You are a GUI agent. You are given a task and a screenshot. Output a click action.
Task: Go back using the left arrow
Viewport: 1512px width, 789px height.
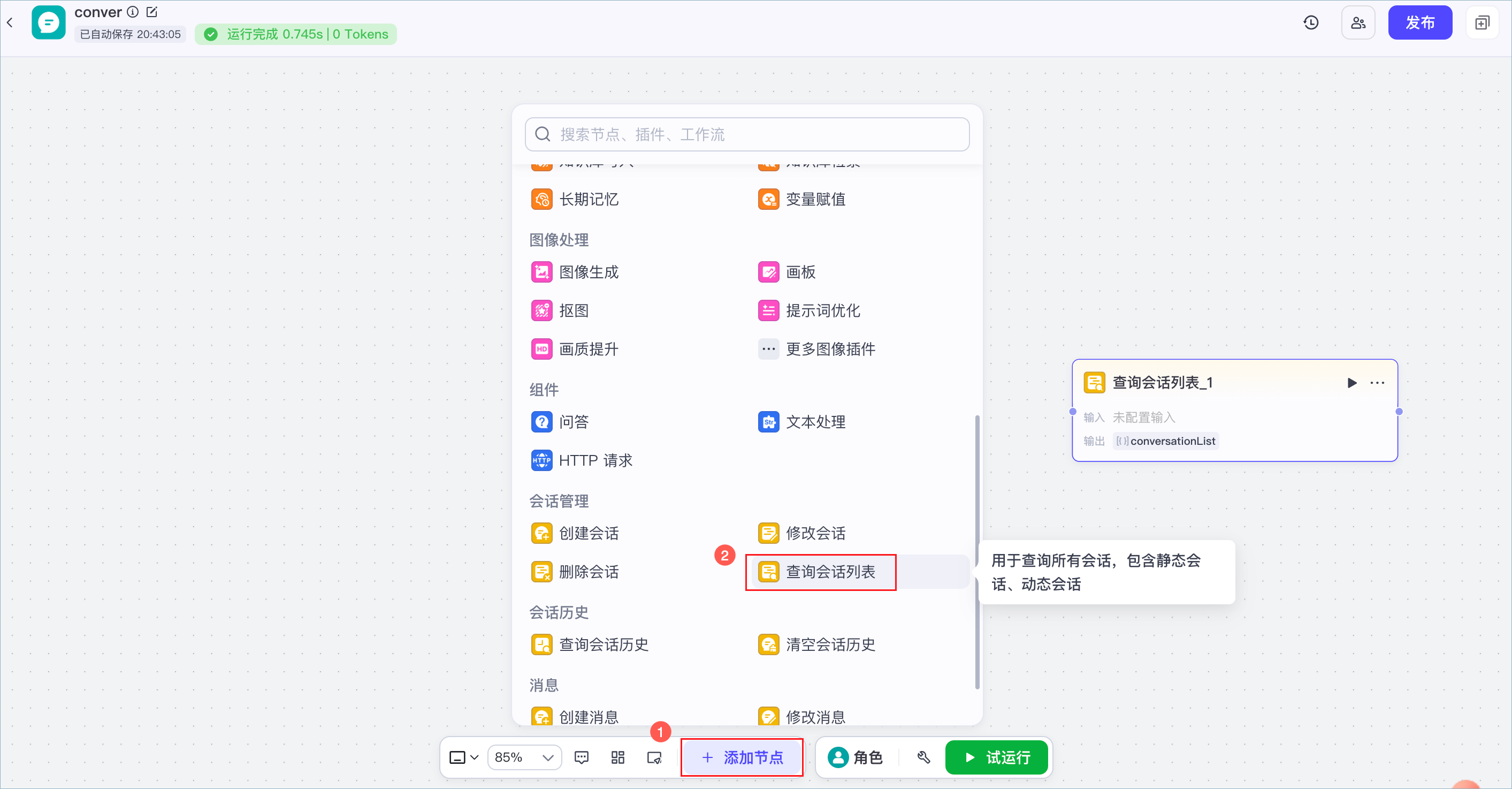pyautogui.click(x=10, y=22)
